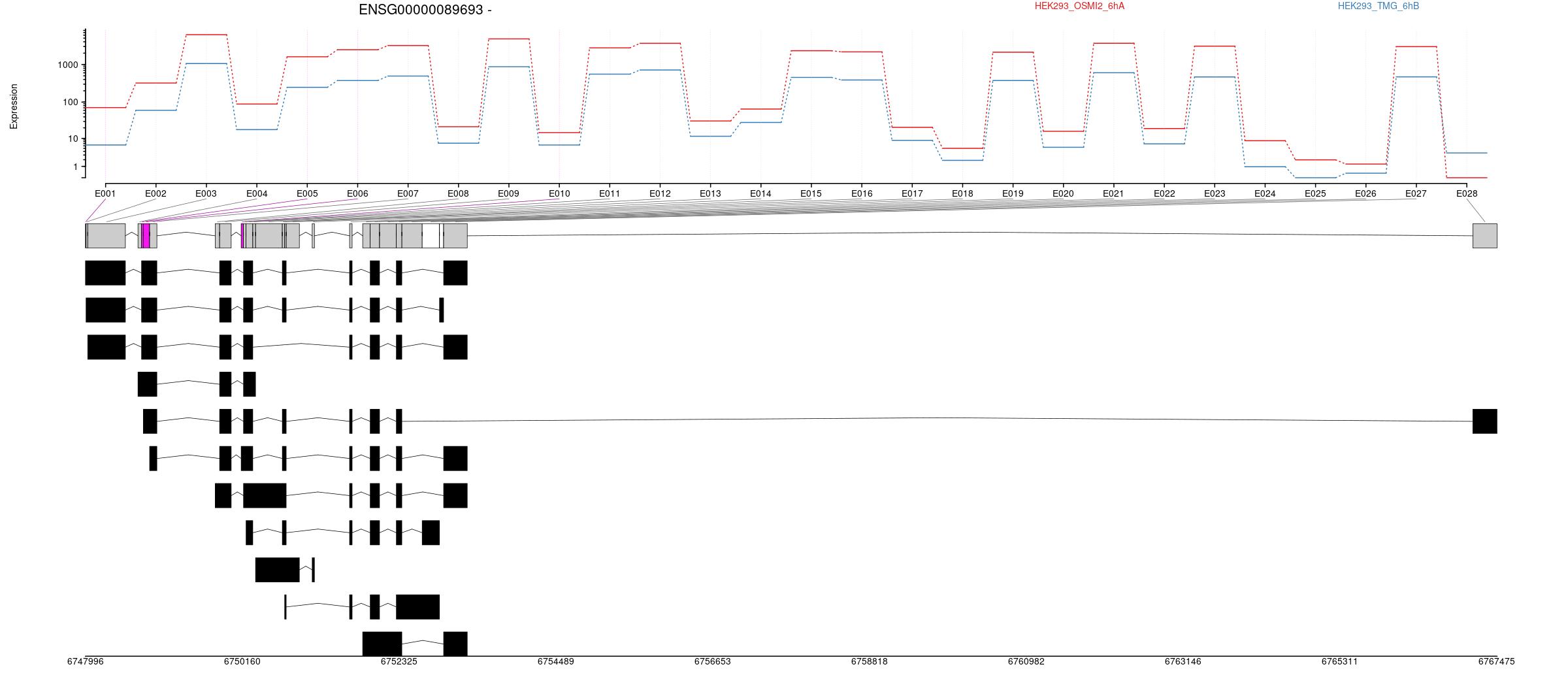
Task: Click exon label E001
Action: tap(105, 193)
